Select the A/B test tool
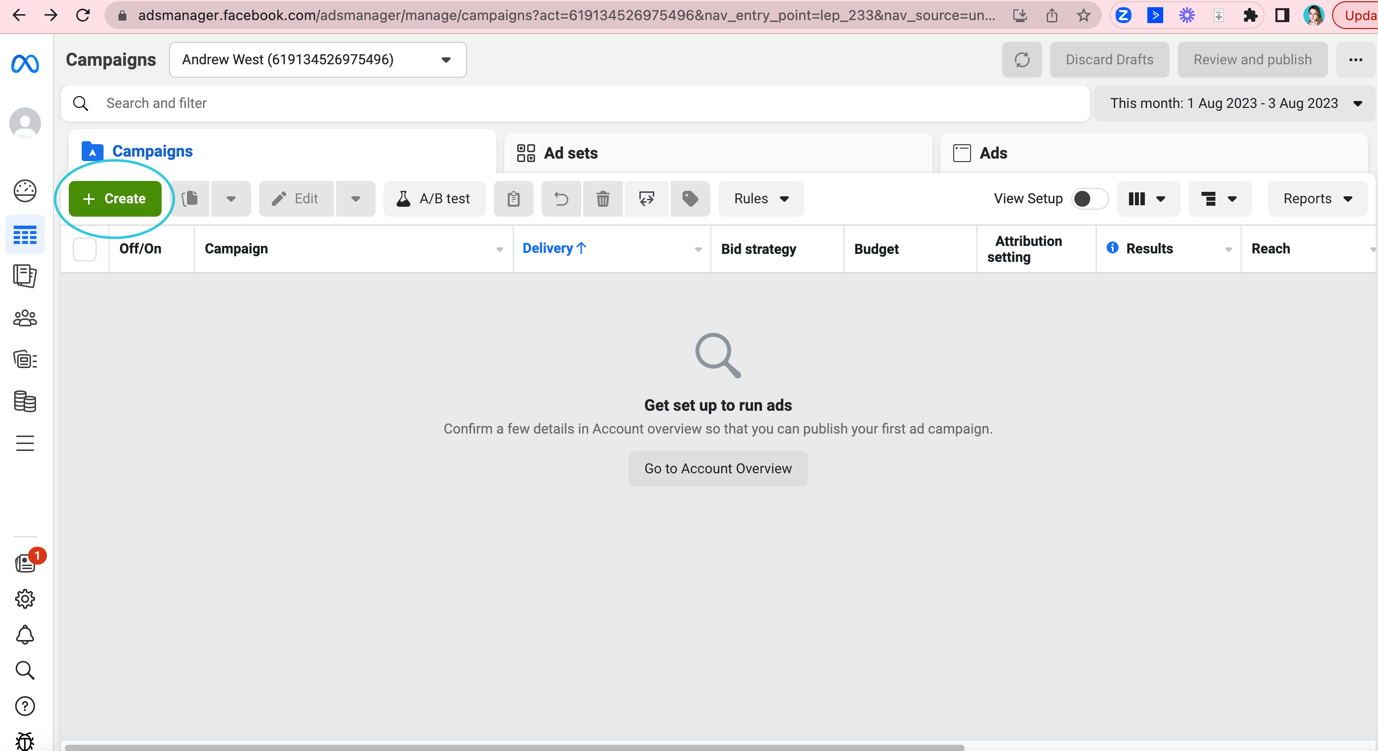This screenshot has width=1378, height=751. [434, 198]
